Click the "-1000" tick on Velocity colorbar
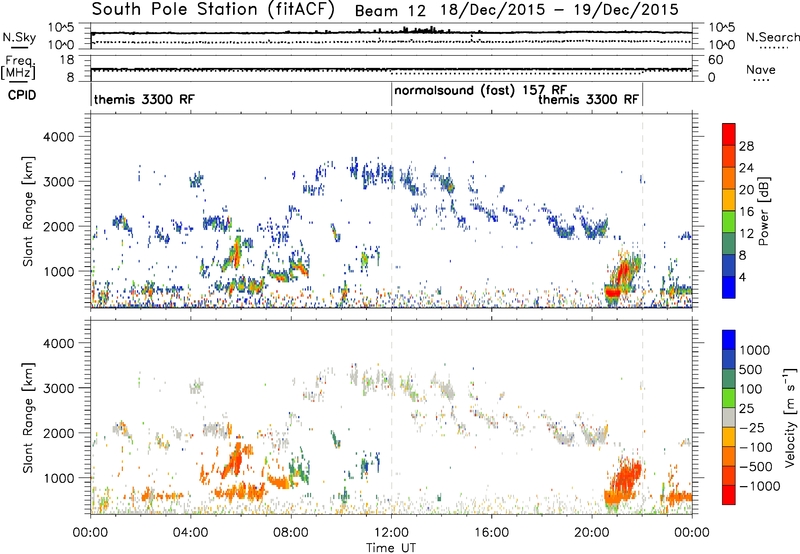The image size is (800, 554). [x=760, y=486]
